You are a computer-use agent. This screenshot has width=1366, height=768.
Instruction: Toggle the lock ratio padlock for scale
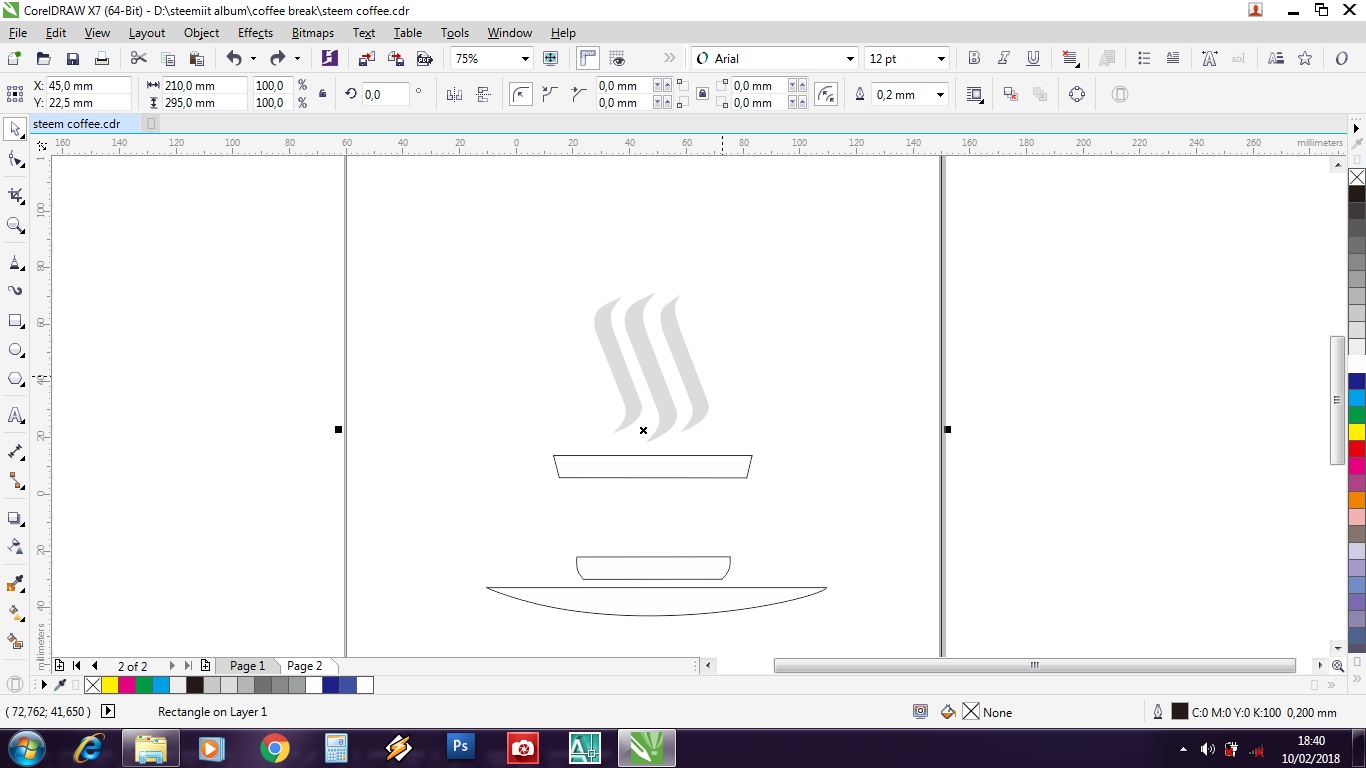(322, 94)
